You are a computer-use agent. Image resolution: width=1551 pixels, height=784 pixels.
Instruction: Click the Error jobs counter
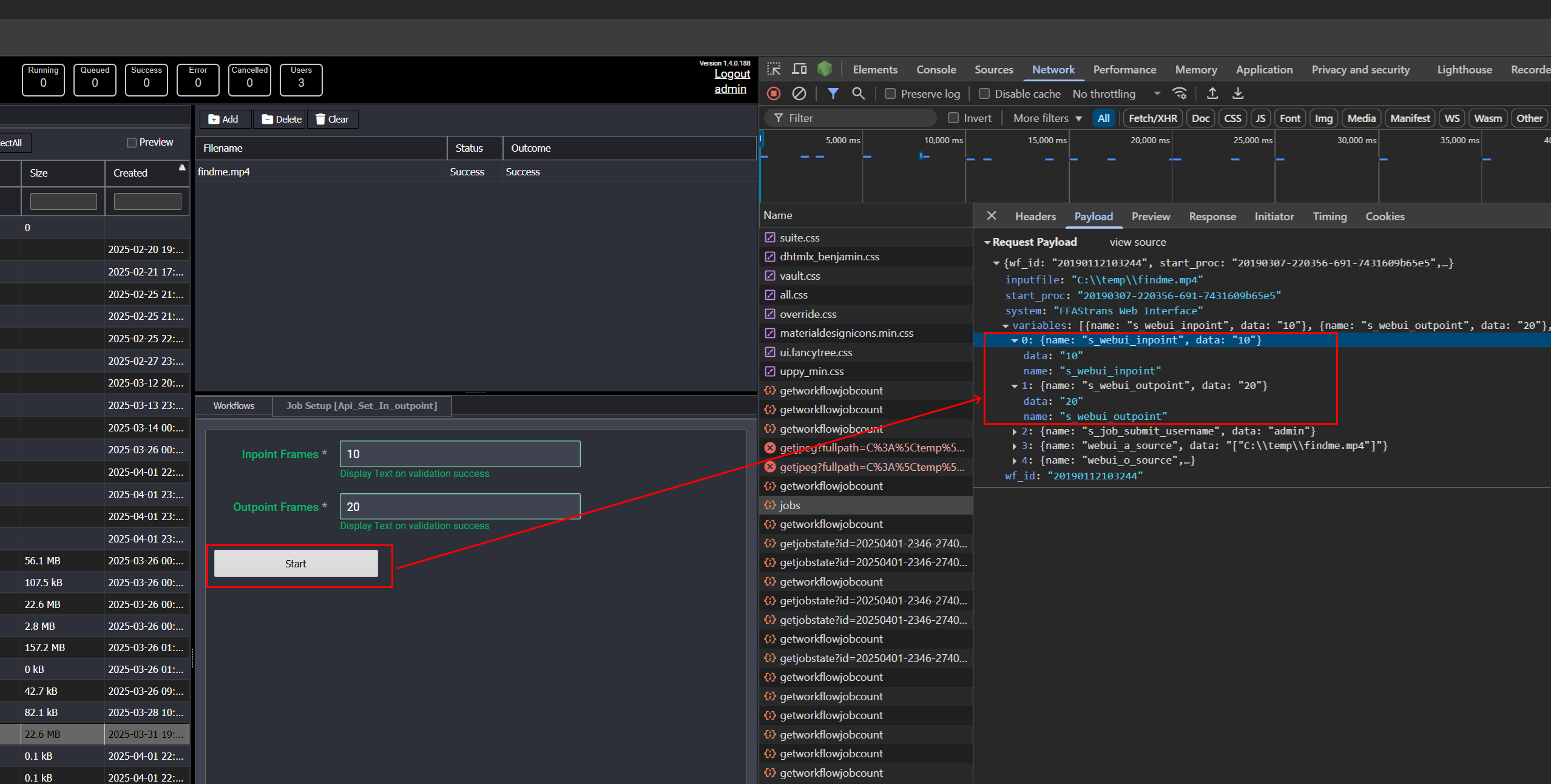point(198,79)
